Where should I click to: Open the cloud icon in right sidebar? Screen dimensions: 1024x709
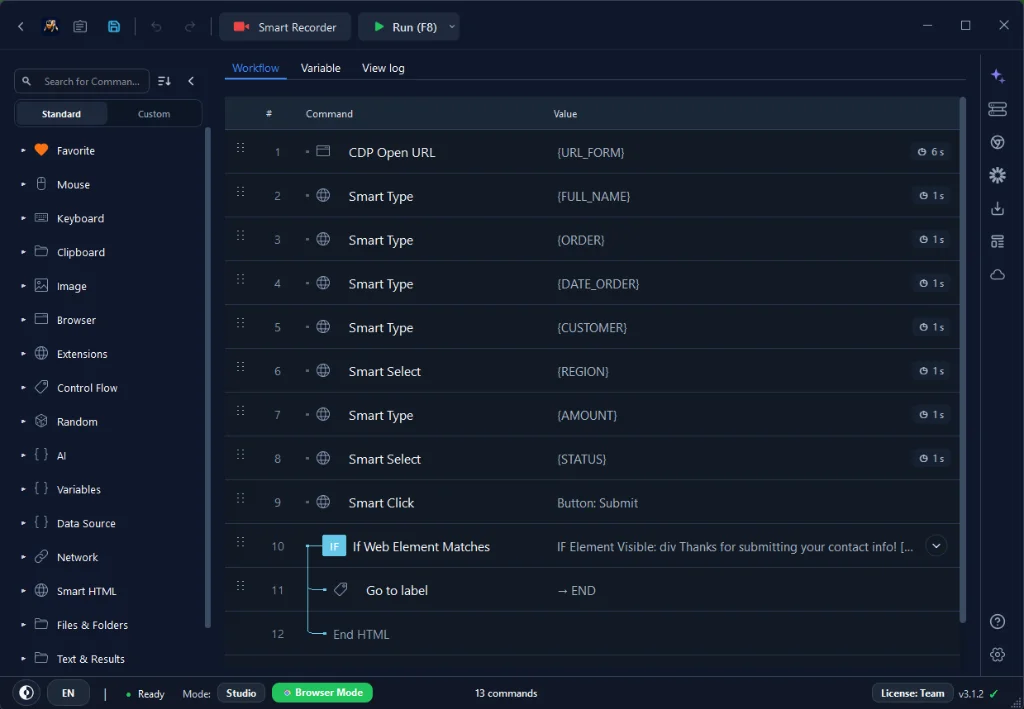coord(997,275)
